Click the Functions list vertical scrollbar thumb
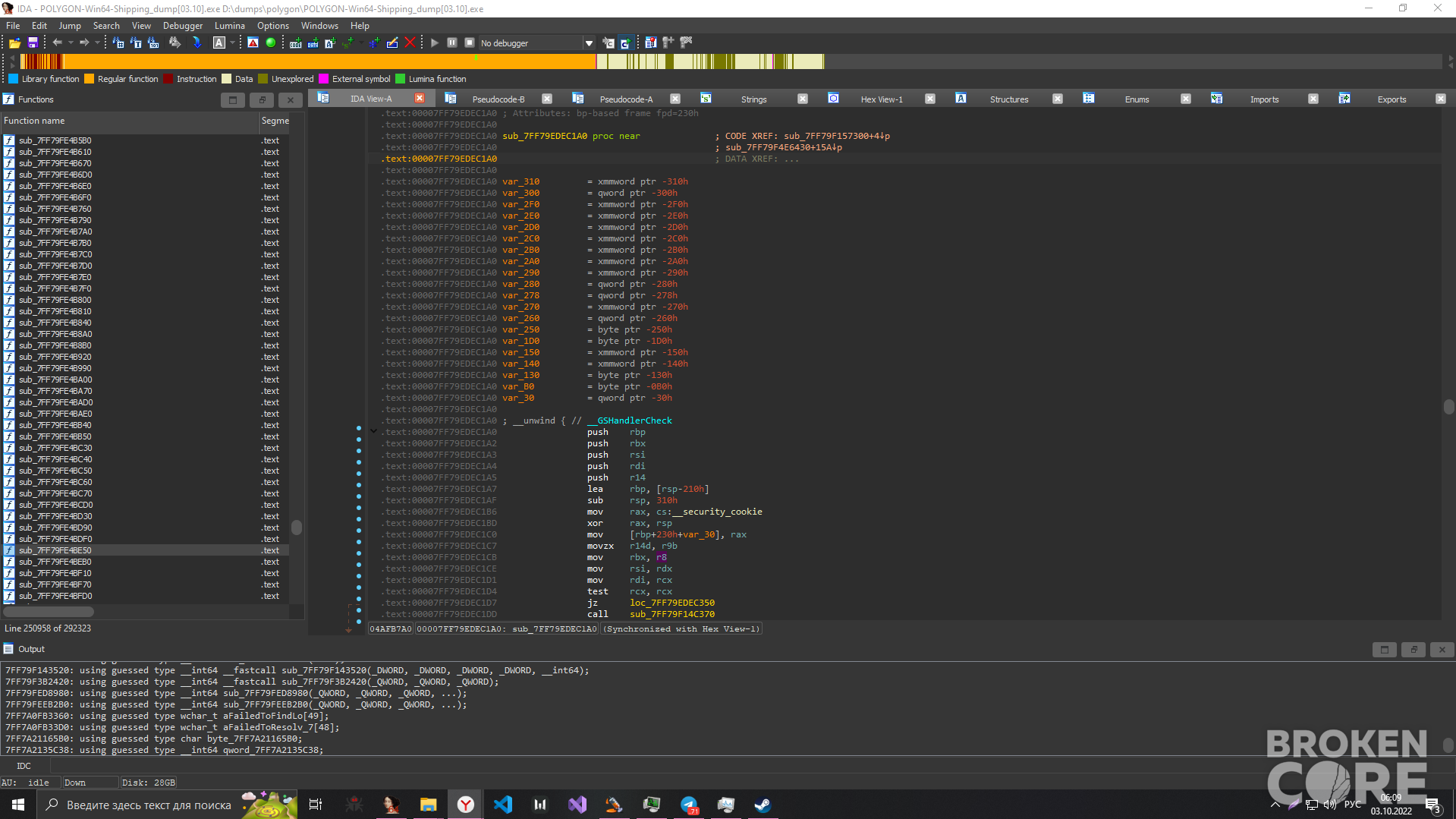1456x819 pixels. (x=297, y=528)
